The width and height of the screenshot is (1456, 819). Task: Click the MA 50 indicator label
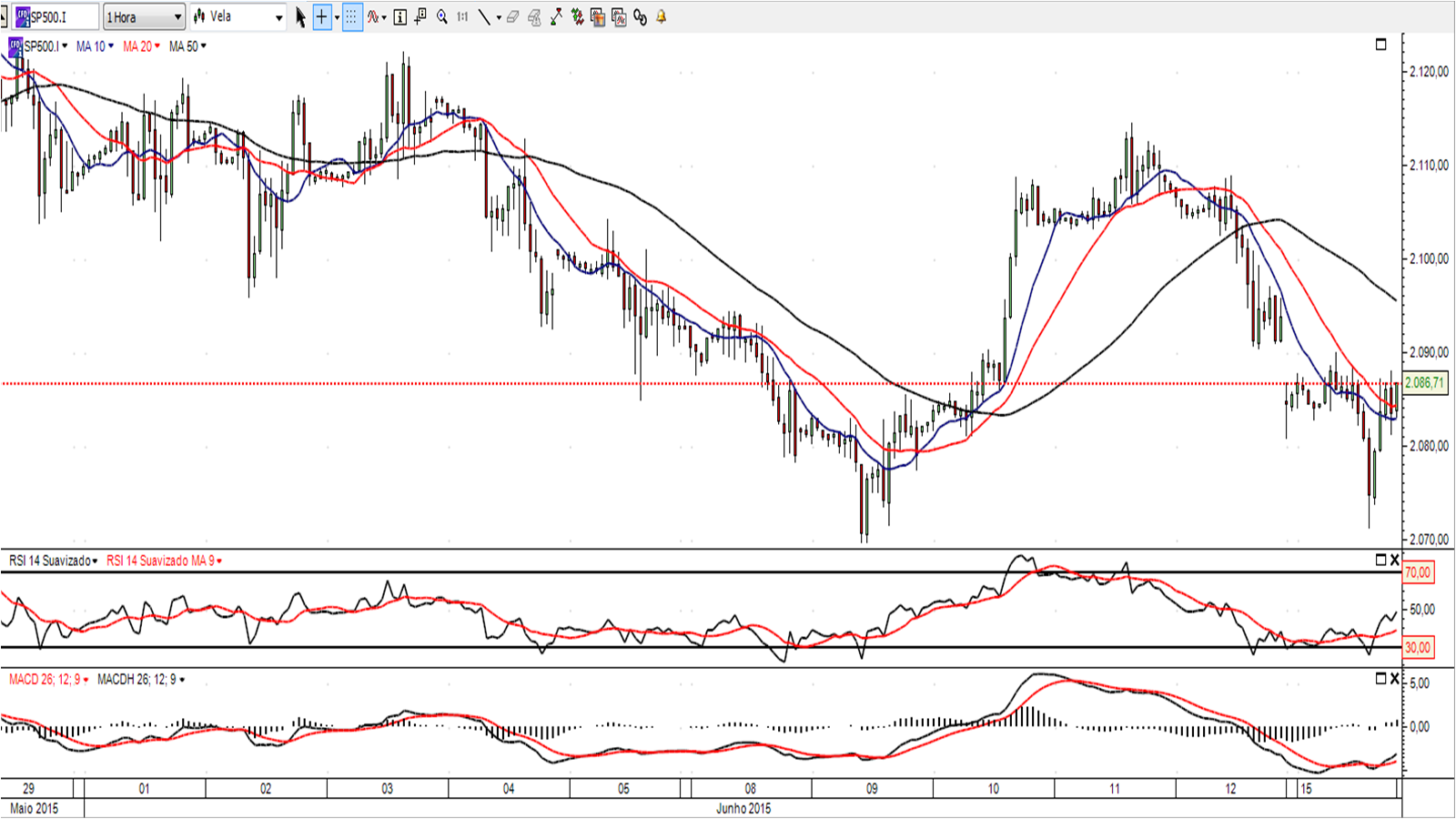point(183,46)
